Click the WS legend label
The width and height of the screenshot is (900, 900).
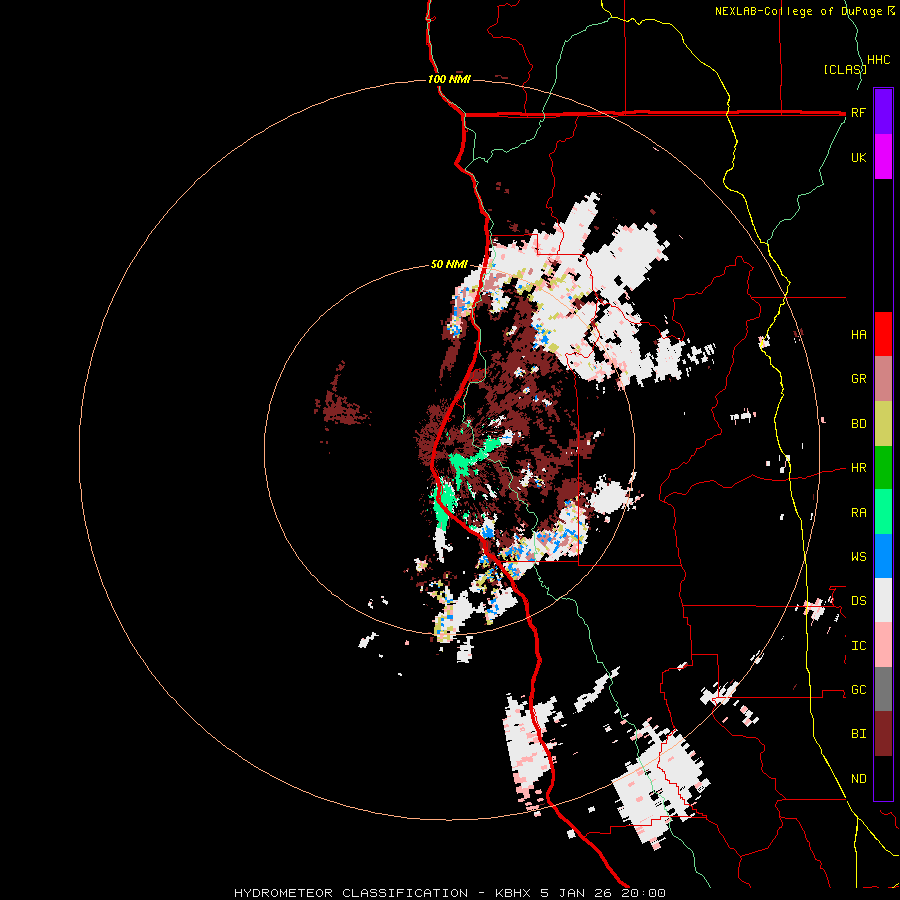pyautogui.click(x=859, y=557)
